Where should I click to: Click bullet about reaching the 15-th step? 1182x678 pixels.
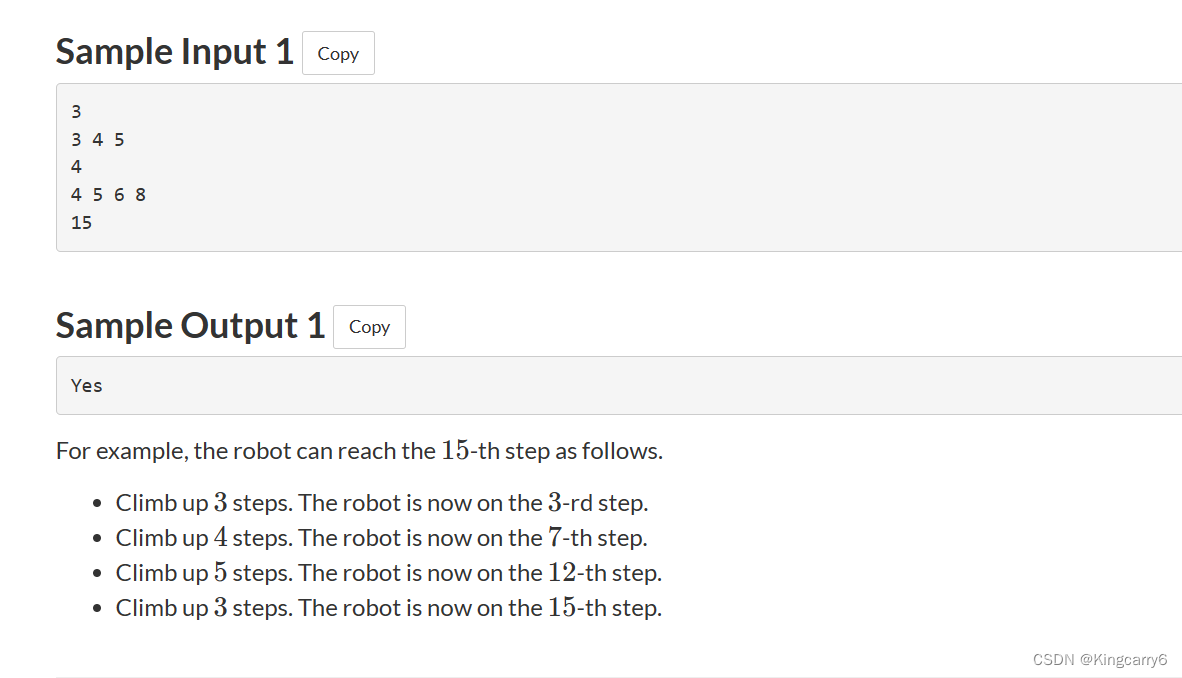tap(388, 607)
